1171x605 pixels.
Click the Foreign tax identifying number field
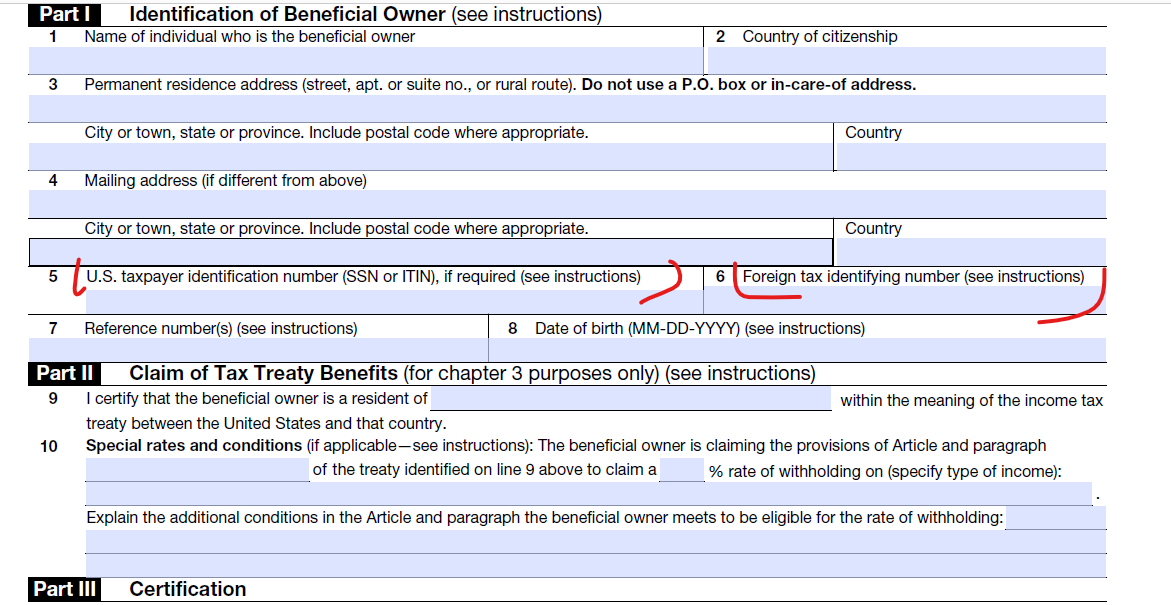click(x=906, y=301)
